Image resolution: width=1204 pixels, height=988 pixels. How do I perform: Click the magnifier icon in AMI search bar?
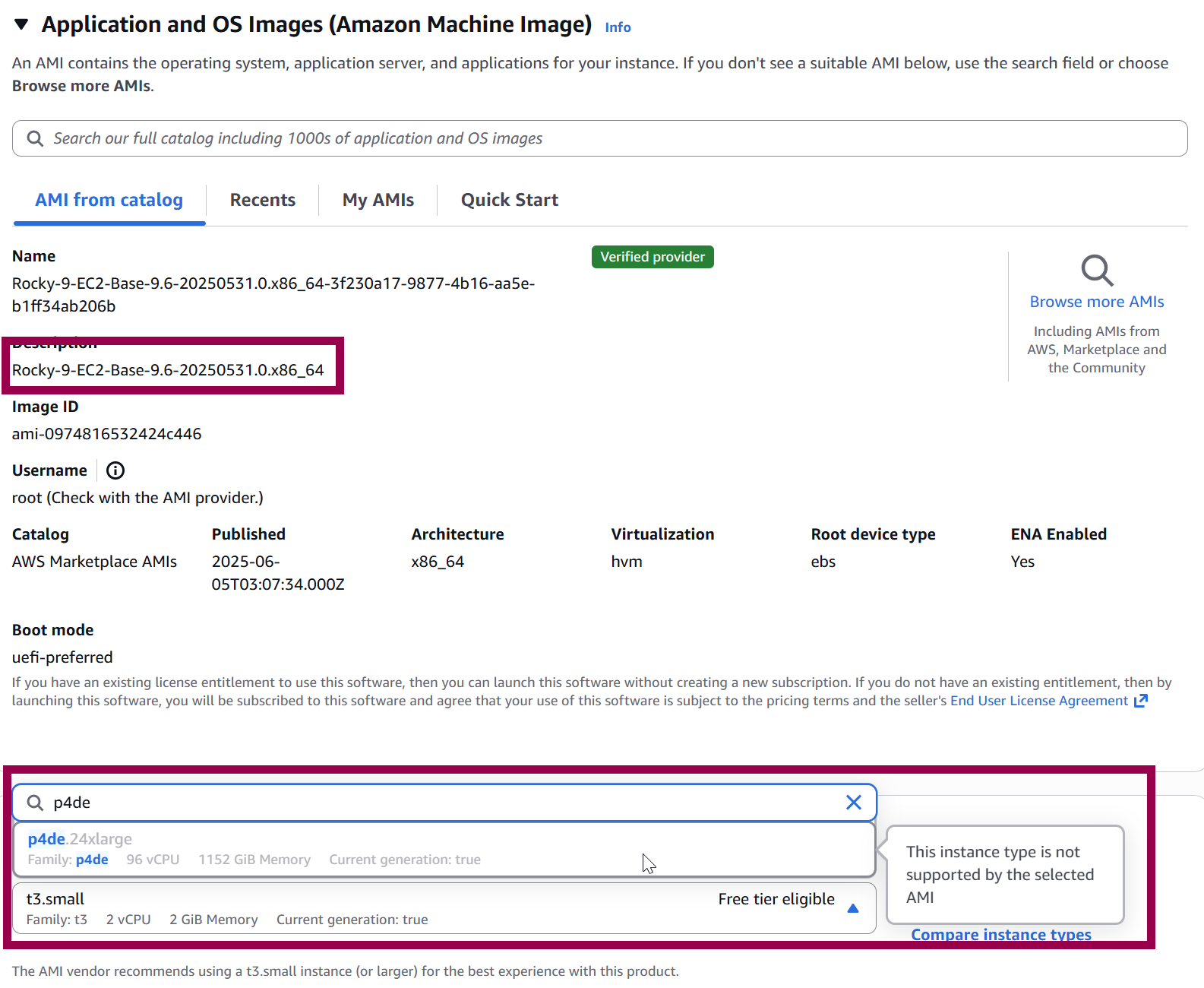point(35,138)
